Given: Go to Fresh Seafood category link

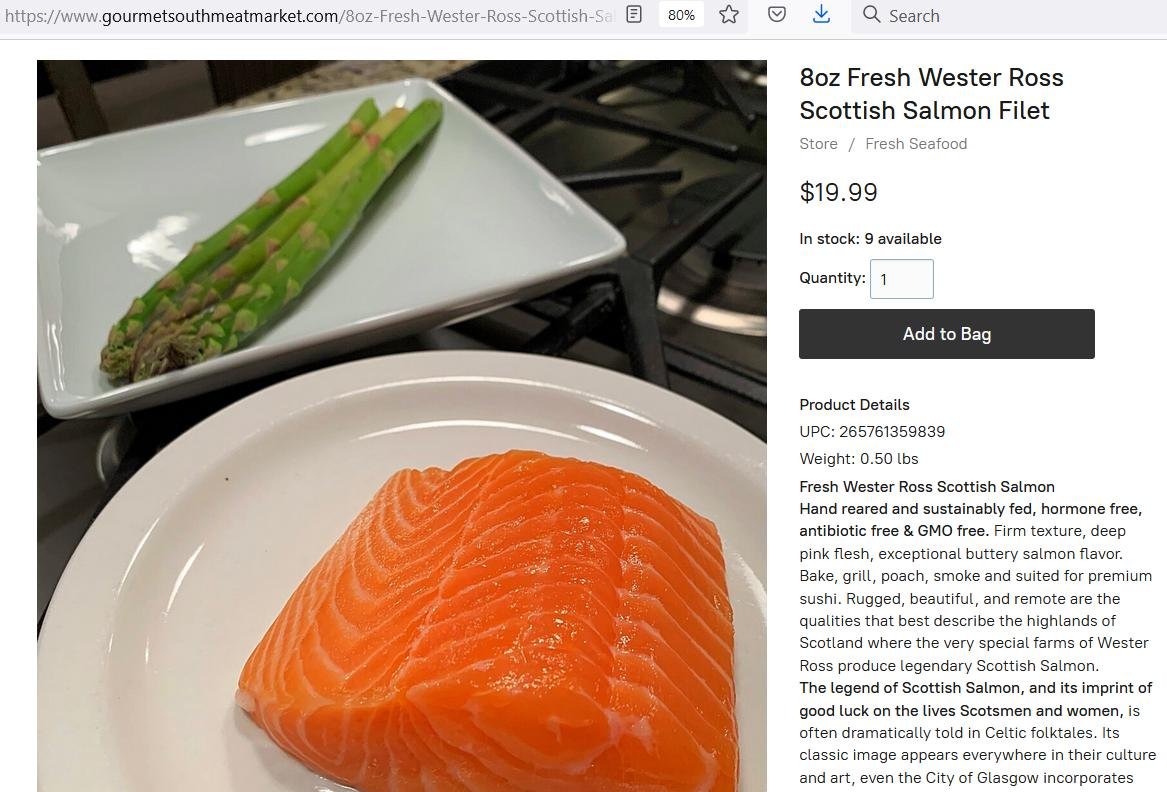Looking at the screenshot, I should (916, 144).
